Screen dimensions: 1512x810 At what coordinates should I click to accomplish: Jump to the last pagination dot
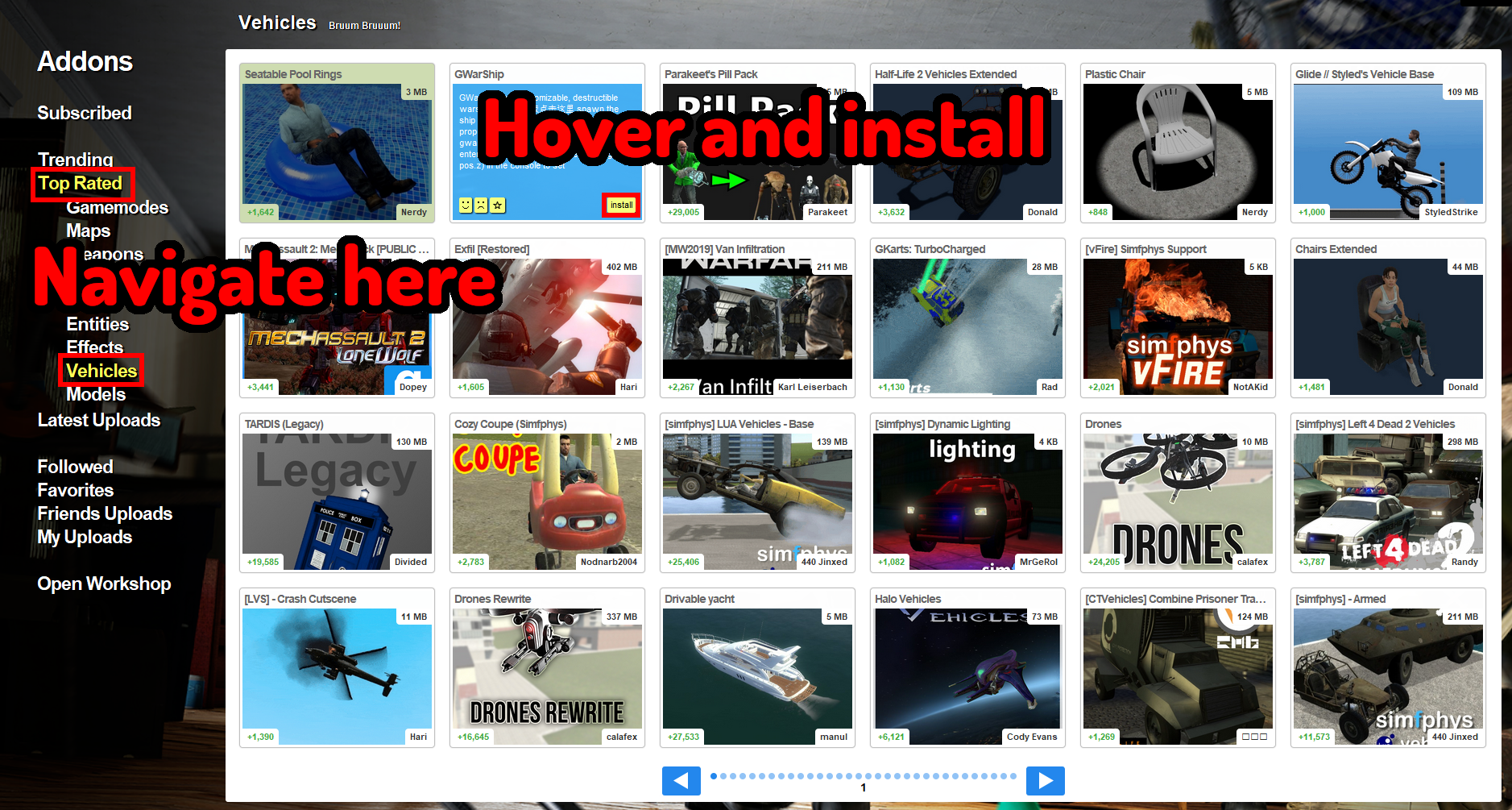pos(1013,776)
